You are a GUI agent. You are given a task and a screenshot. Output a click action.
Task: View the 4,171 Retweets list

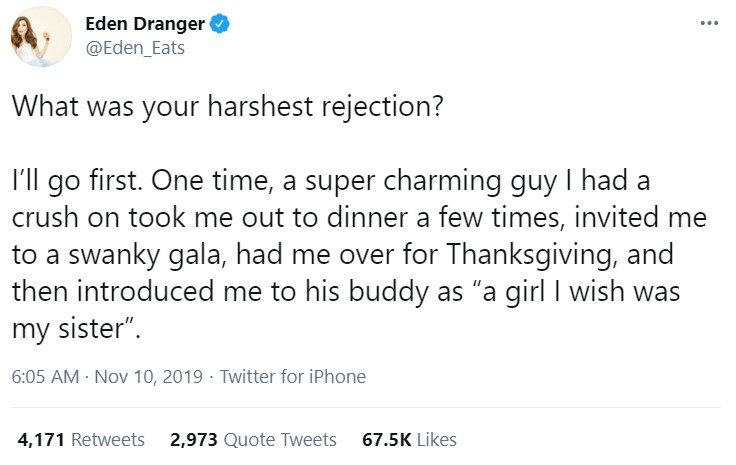pos(82,439)
